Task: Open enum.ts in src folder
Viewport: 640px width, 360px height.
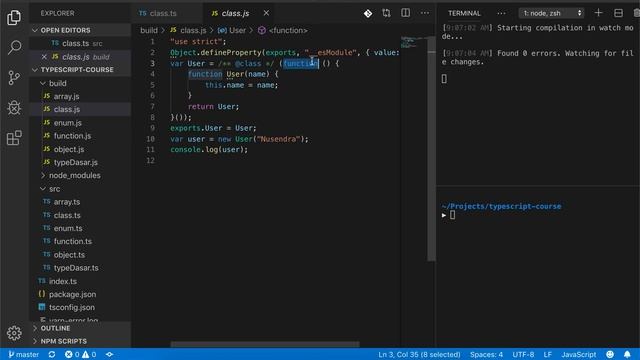Action: click(80, 228)
